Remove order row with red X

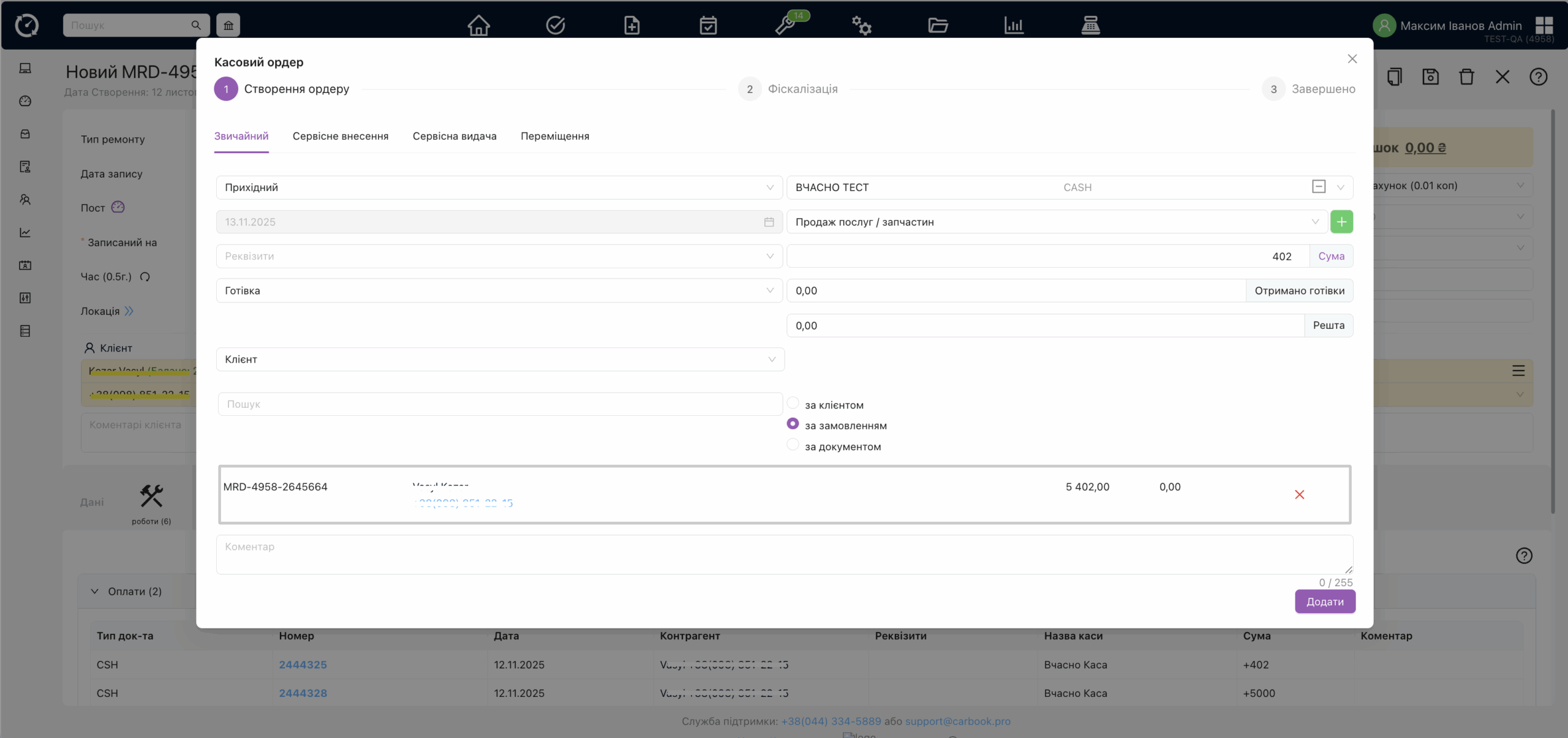tap(1299, 494)
